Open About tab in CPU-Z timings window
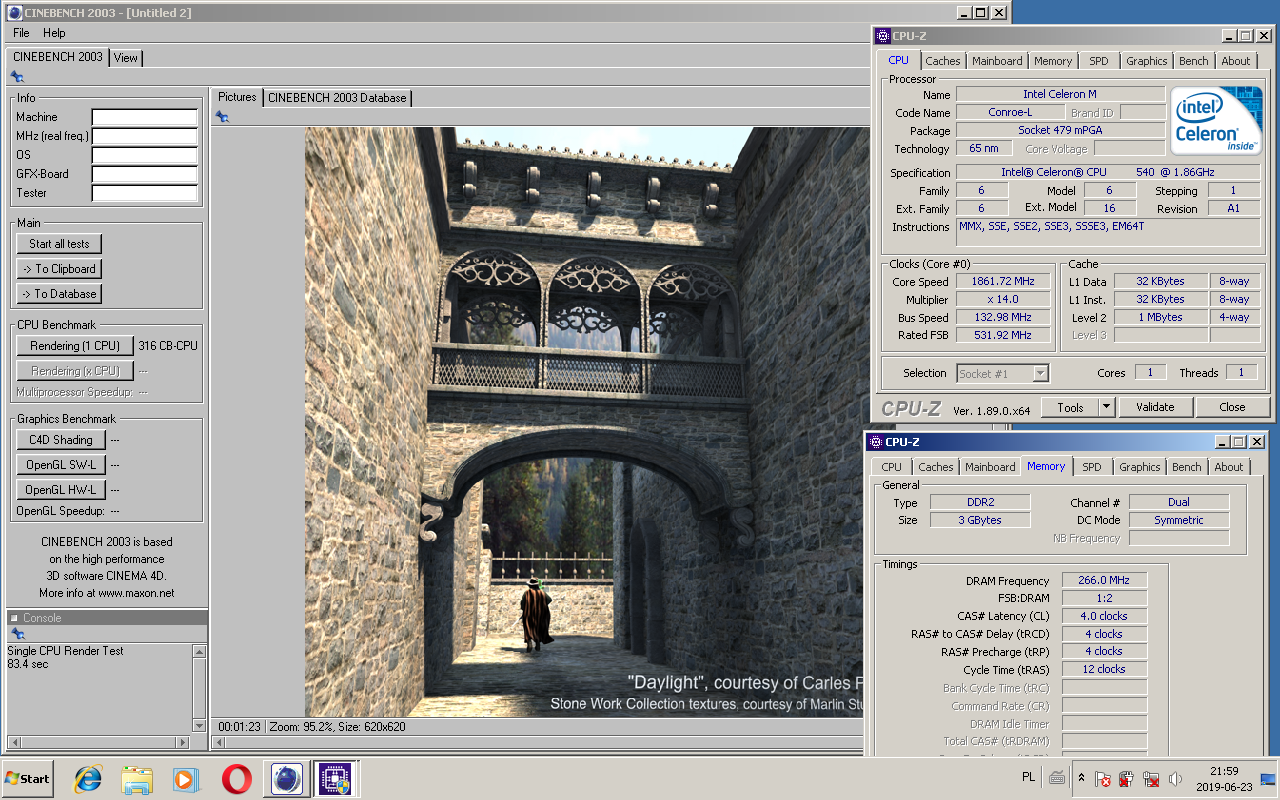This screenshot has width=1280, height=800. (1229, 467)
